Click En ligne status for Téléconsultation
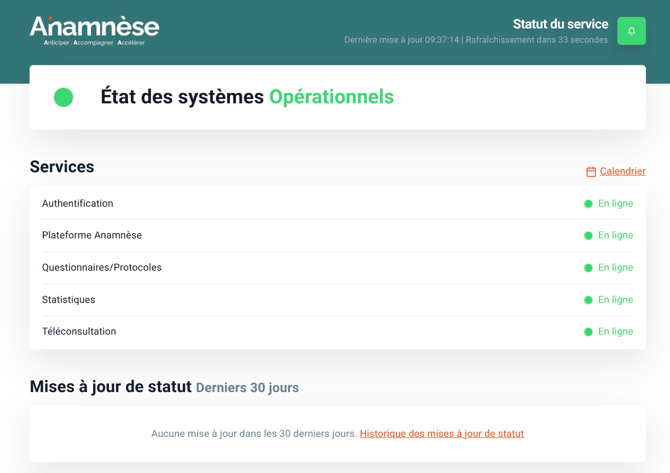The image size is (670, 473). point(608,332)
